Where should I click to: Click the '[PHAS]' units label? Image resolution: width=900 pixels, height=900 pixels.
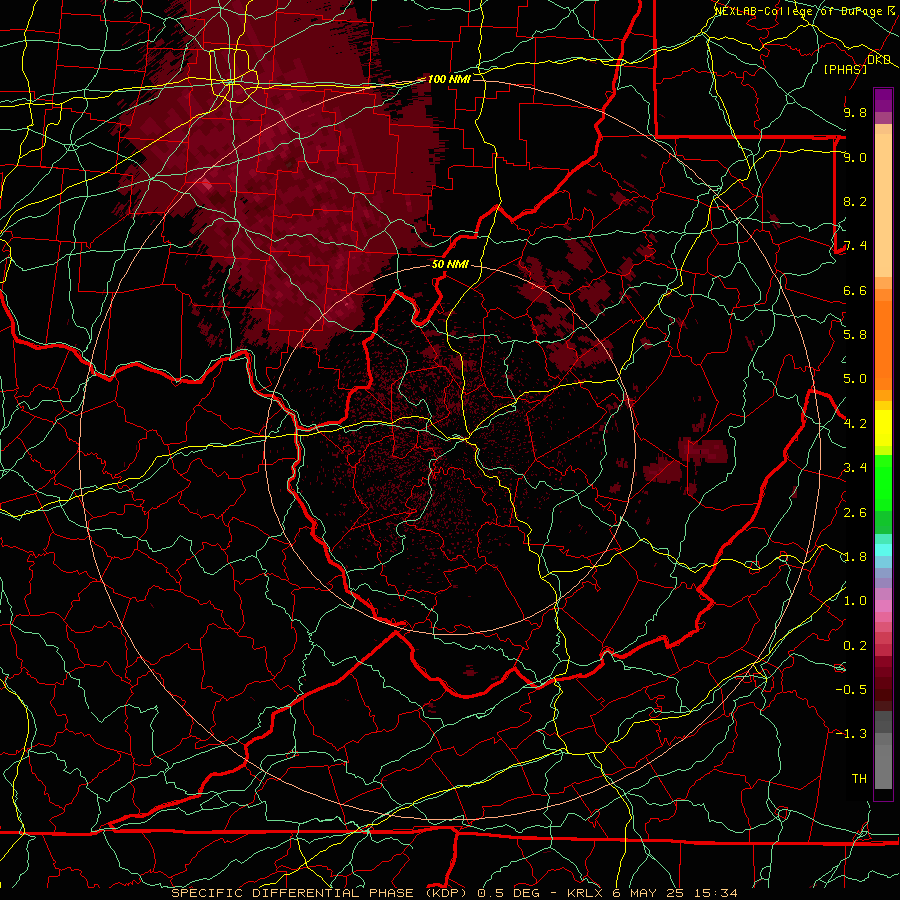coord(845,69)
